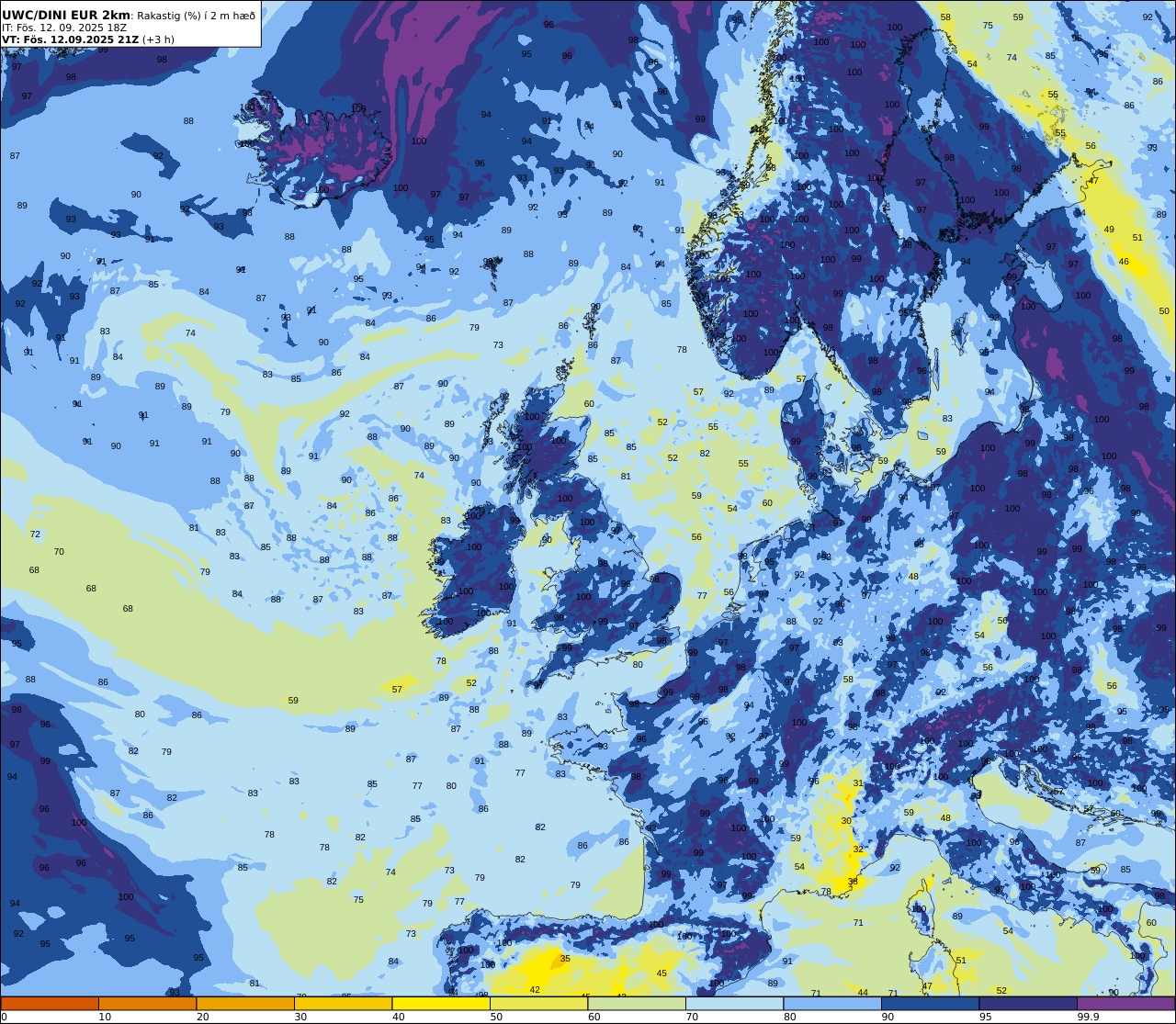Click the humidity value '46' in the yellow area over Russia

click(x=1124, y=262)
